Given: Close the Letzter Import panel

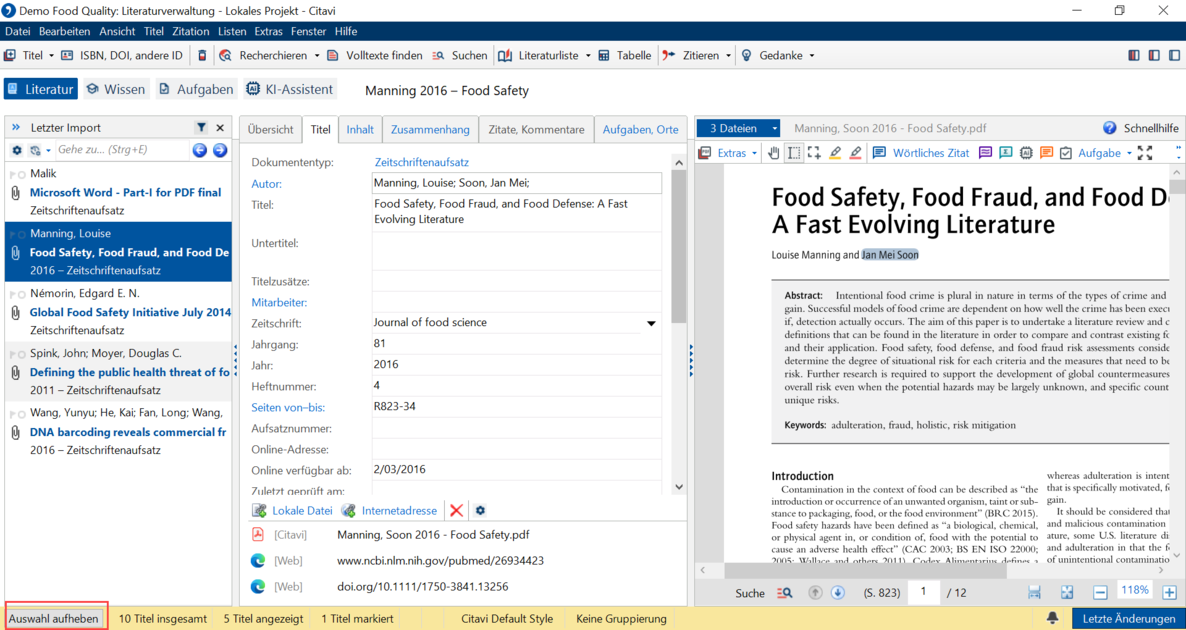Looking at the screenshot, I should click(x=220, y=128).
